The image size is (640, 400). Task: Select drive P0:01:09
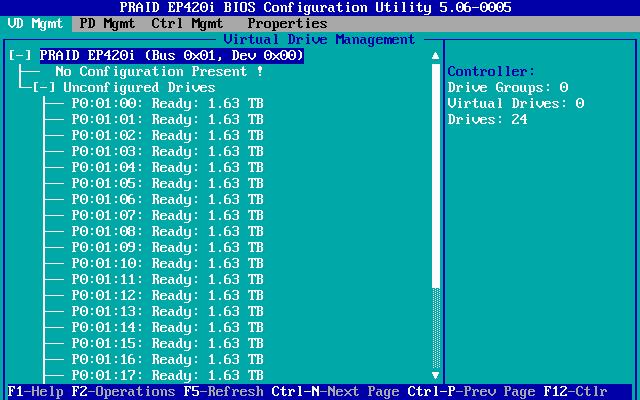[x=167, y=247]
